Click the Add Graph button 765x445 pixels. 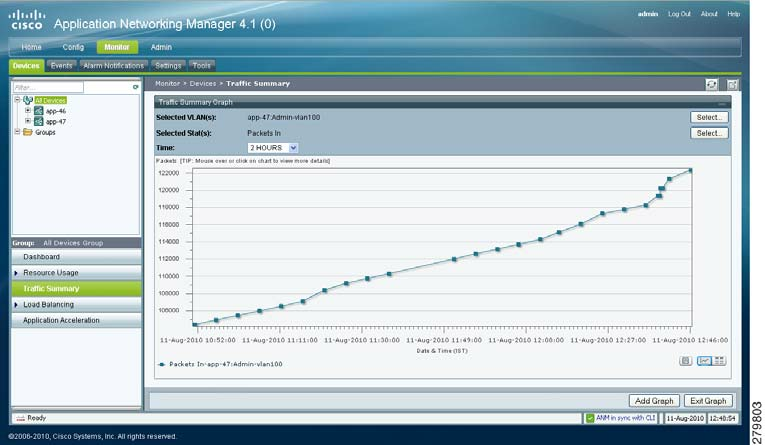click(x=655, y=400)
